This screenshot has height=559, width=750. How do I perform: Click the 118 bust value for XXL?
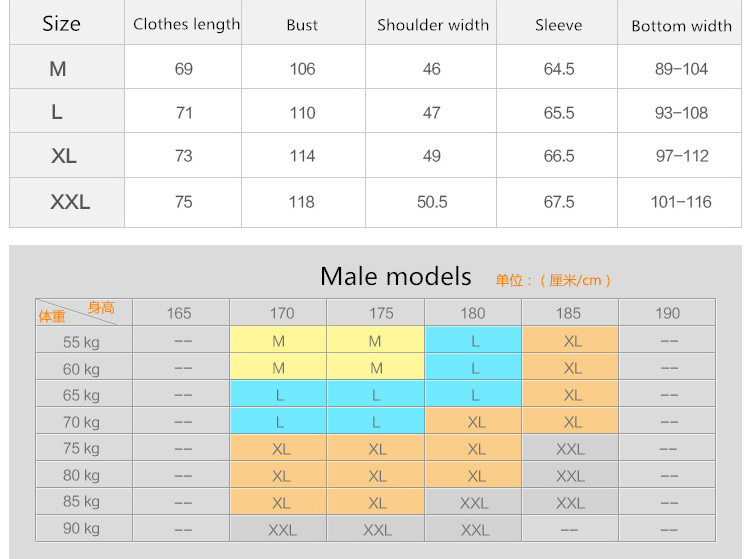(x=302, y=202)
